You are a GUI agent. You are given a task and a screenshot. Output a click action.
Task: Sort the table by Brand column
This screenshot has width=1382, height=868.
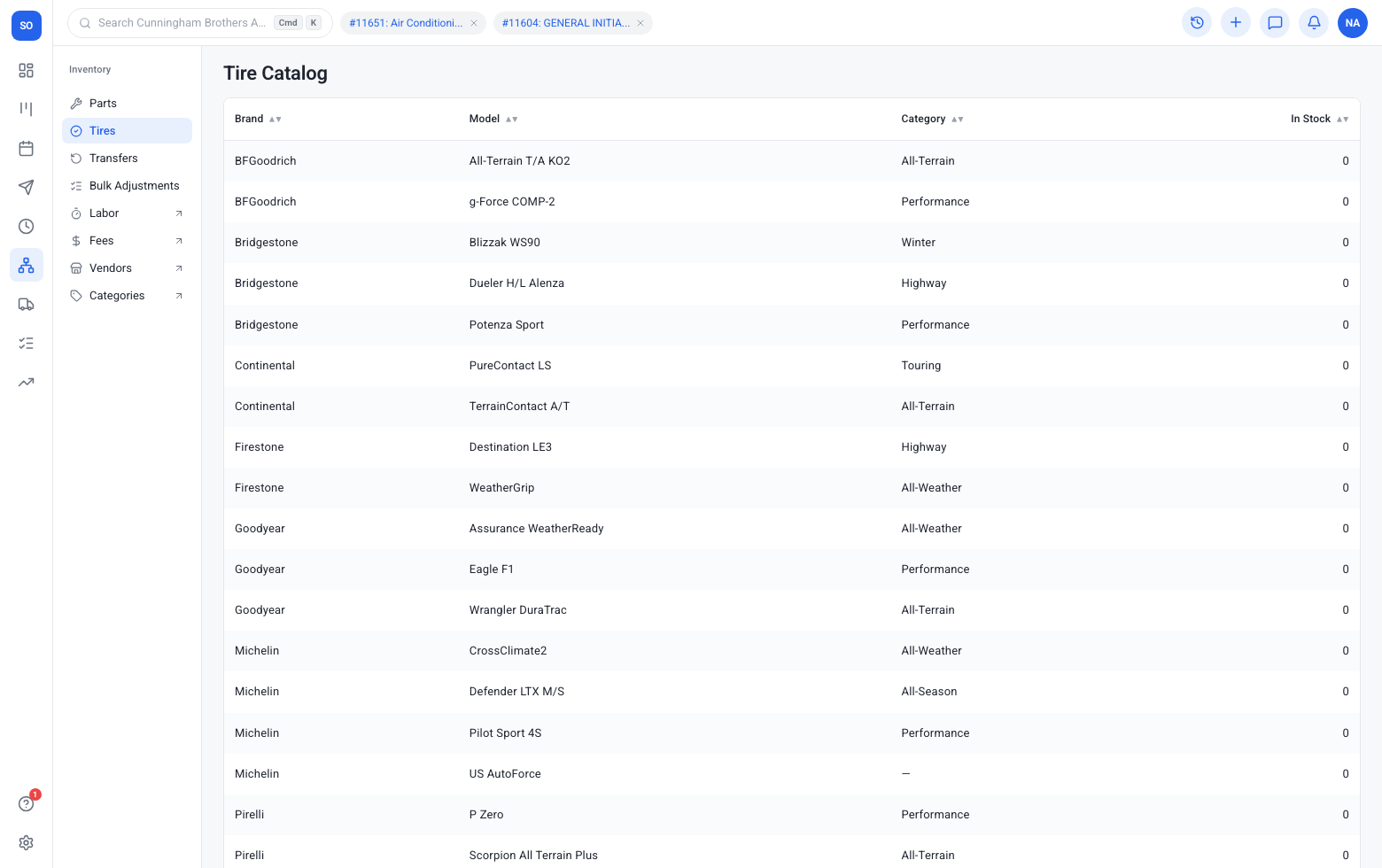pyautogui.click(x=258, y=119)
